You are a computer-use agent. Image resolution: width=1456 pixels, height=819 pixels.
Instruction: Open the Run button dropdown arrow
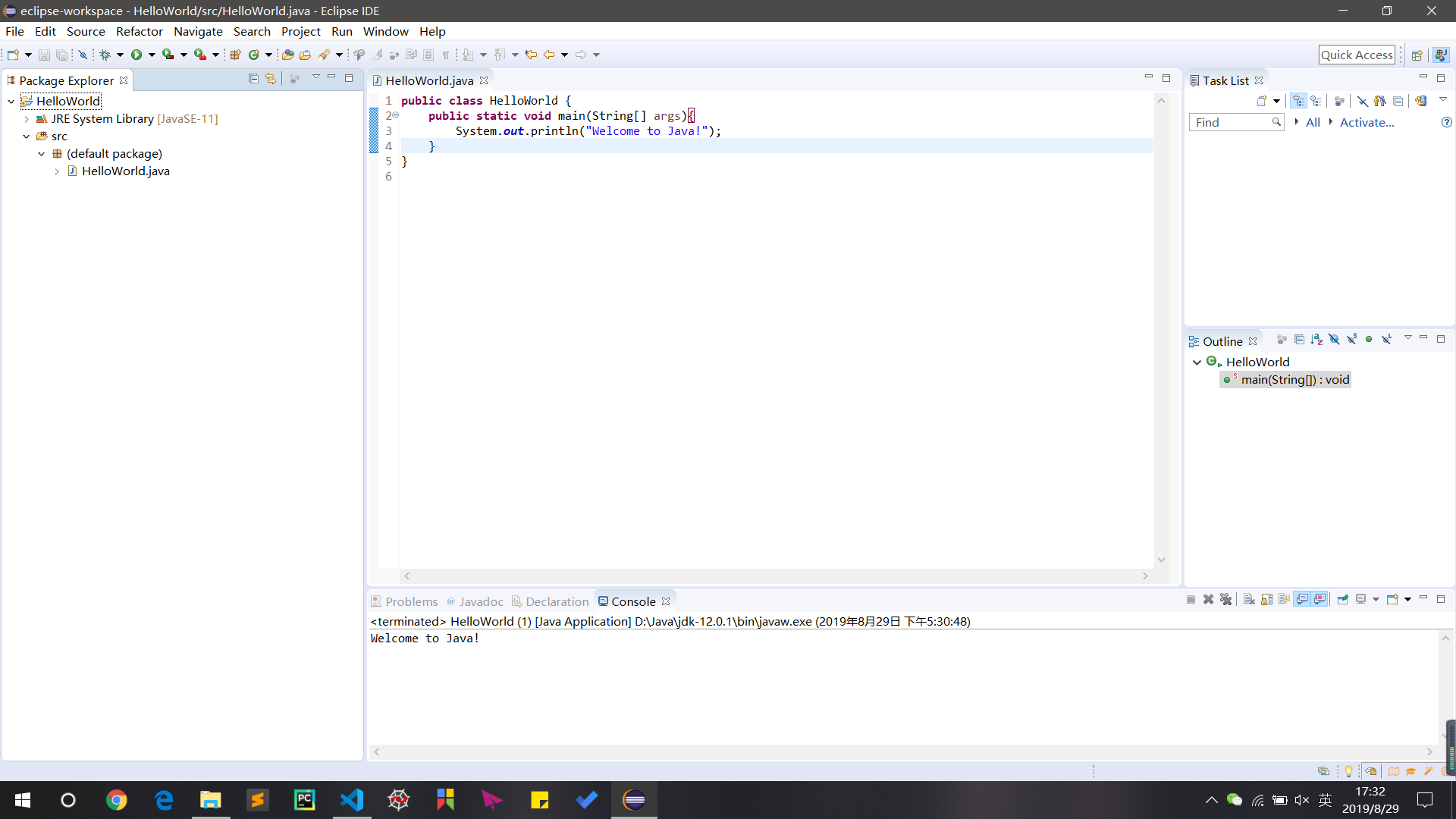pos(152,55)
